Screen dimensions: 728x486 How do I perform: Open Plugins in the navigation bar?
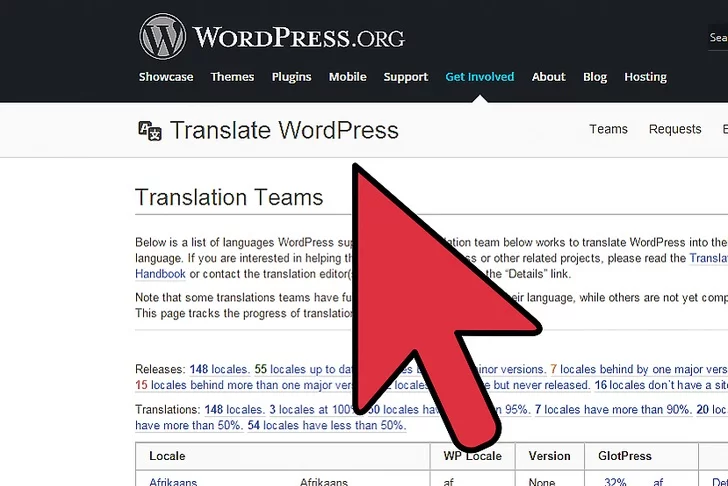point(291,77)
